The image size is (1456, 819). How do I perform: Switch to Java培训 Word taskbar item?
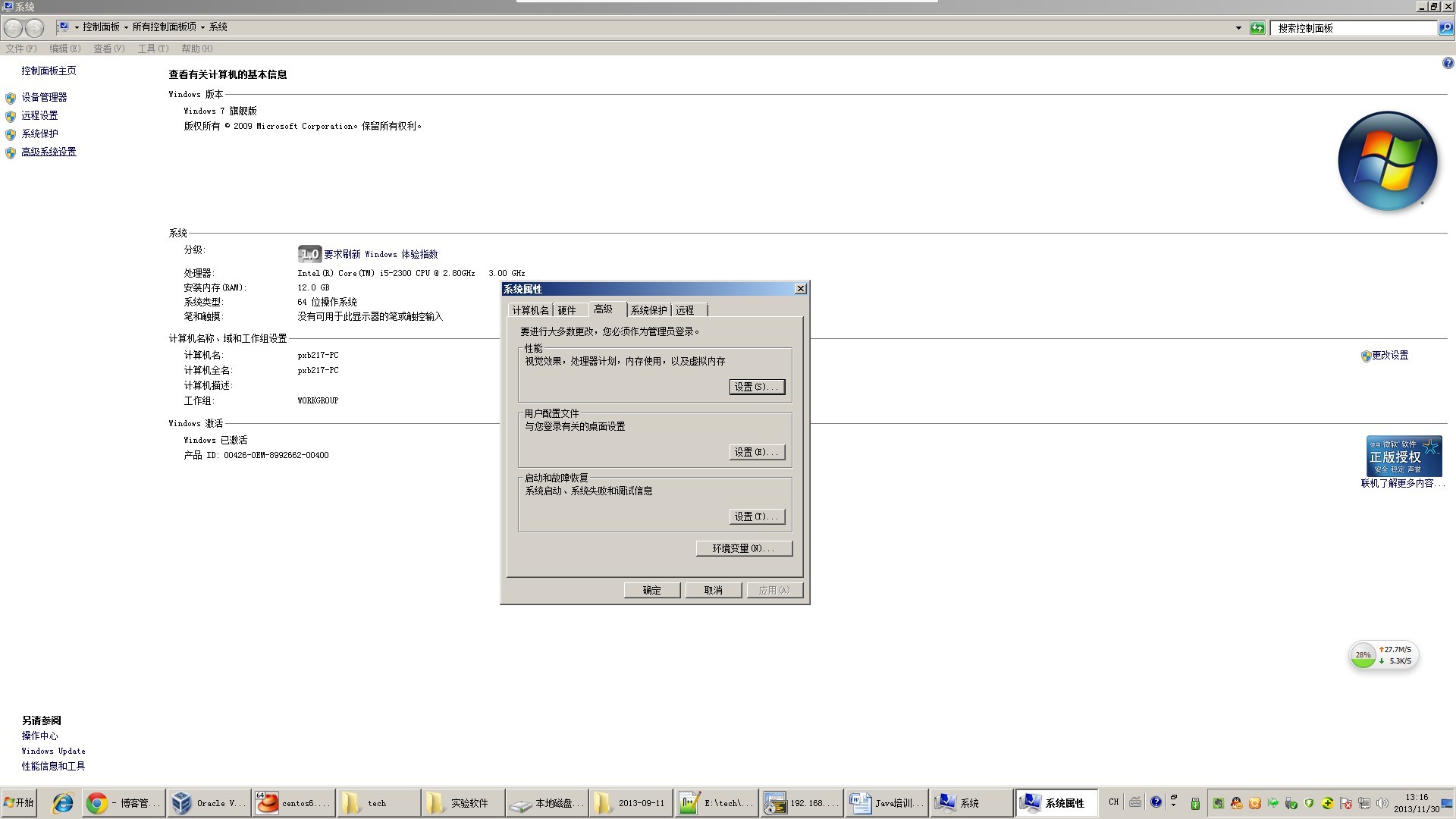pyautogui.click(x=886, y=803)
